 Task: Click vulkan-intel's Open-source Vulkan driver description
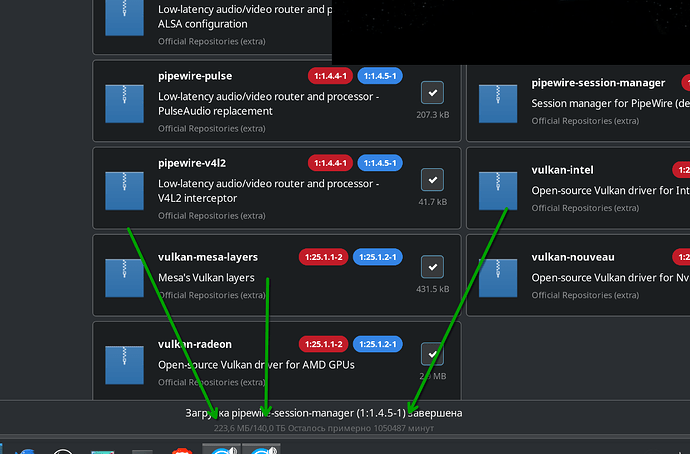pos(610,190)
